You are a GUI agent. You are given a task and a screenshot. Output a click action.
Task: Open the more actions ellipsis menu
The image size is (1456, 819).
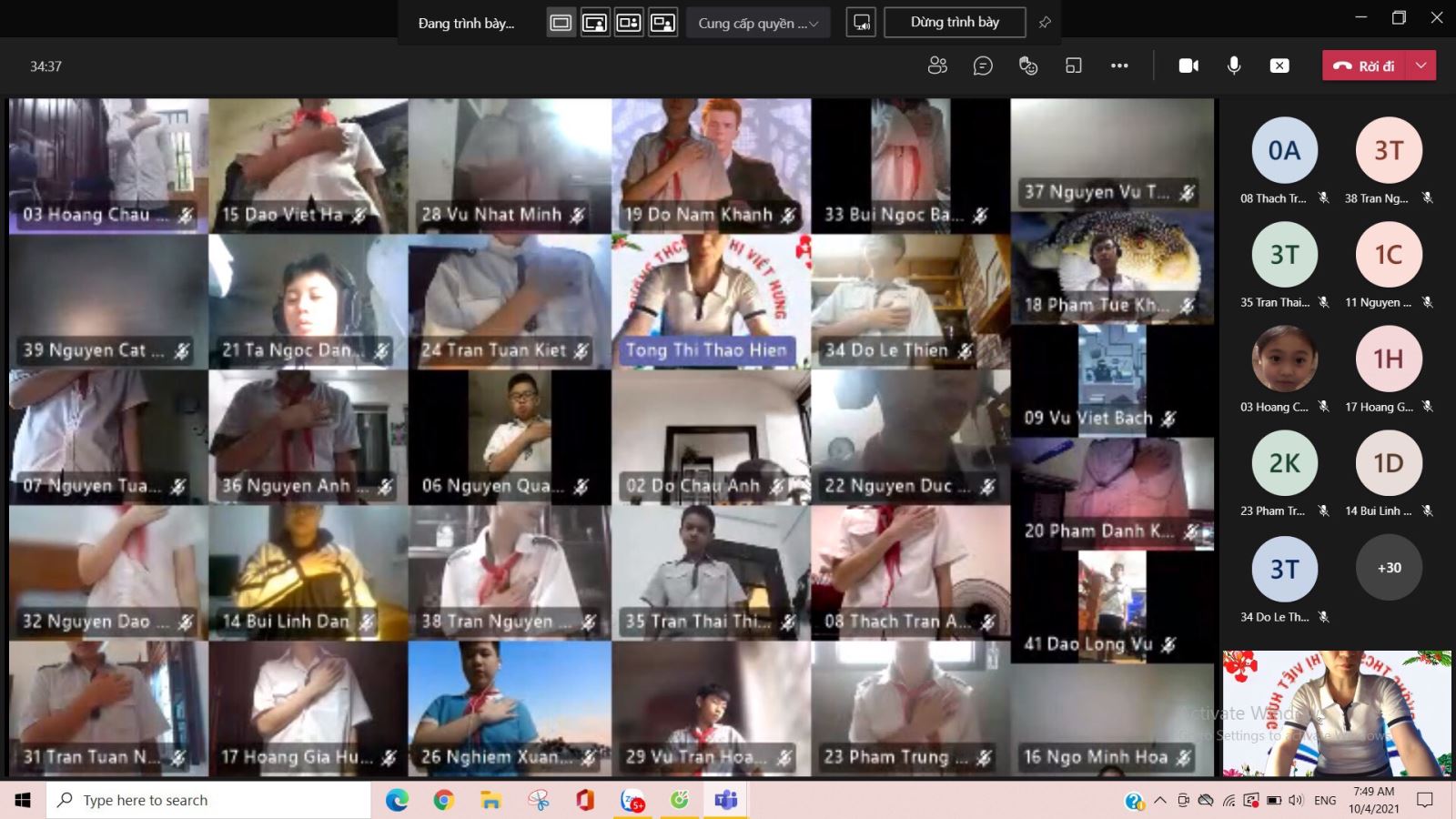1119,66
